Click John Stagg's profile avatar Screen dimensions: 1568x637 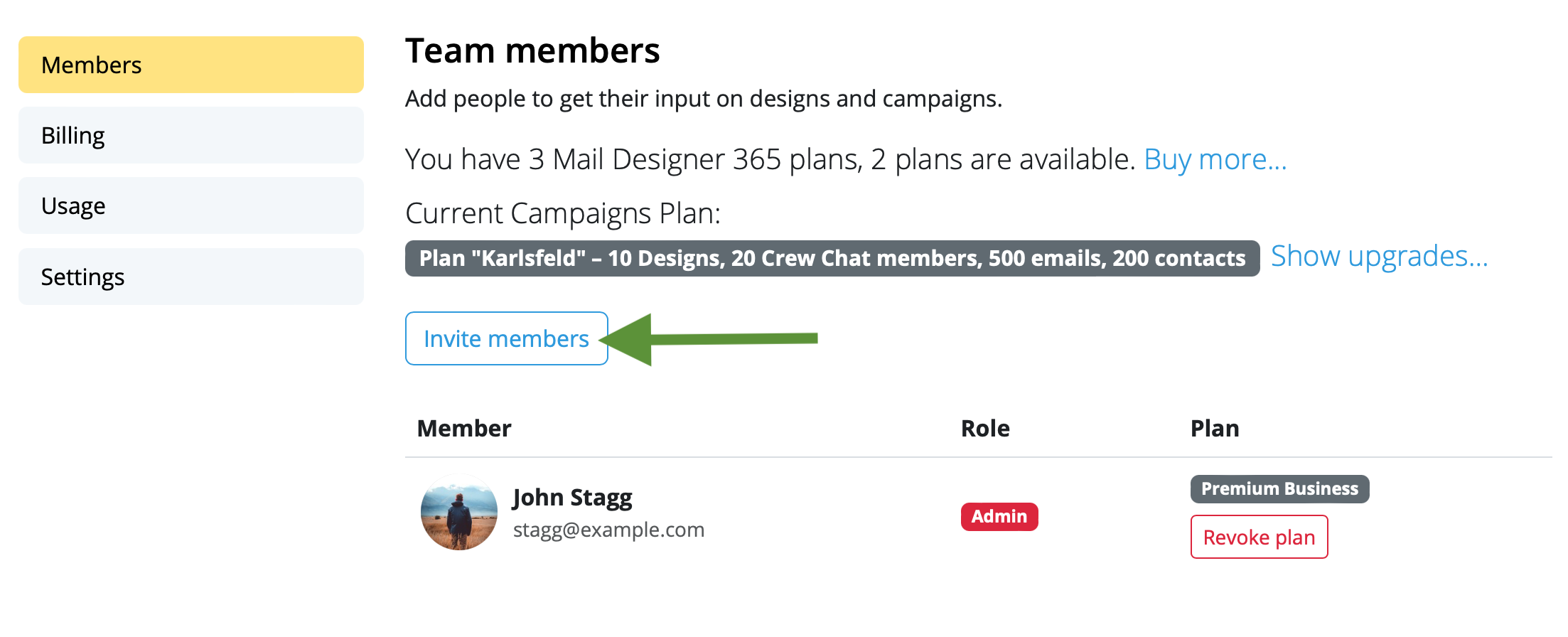tap(459, 512)
